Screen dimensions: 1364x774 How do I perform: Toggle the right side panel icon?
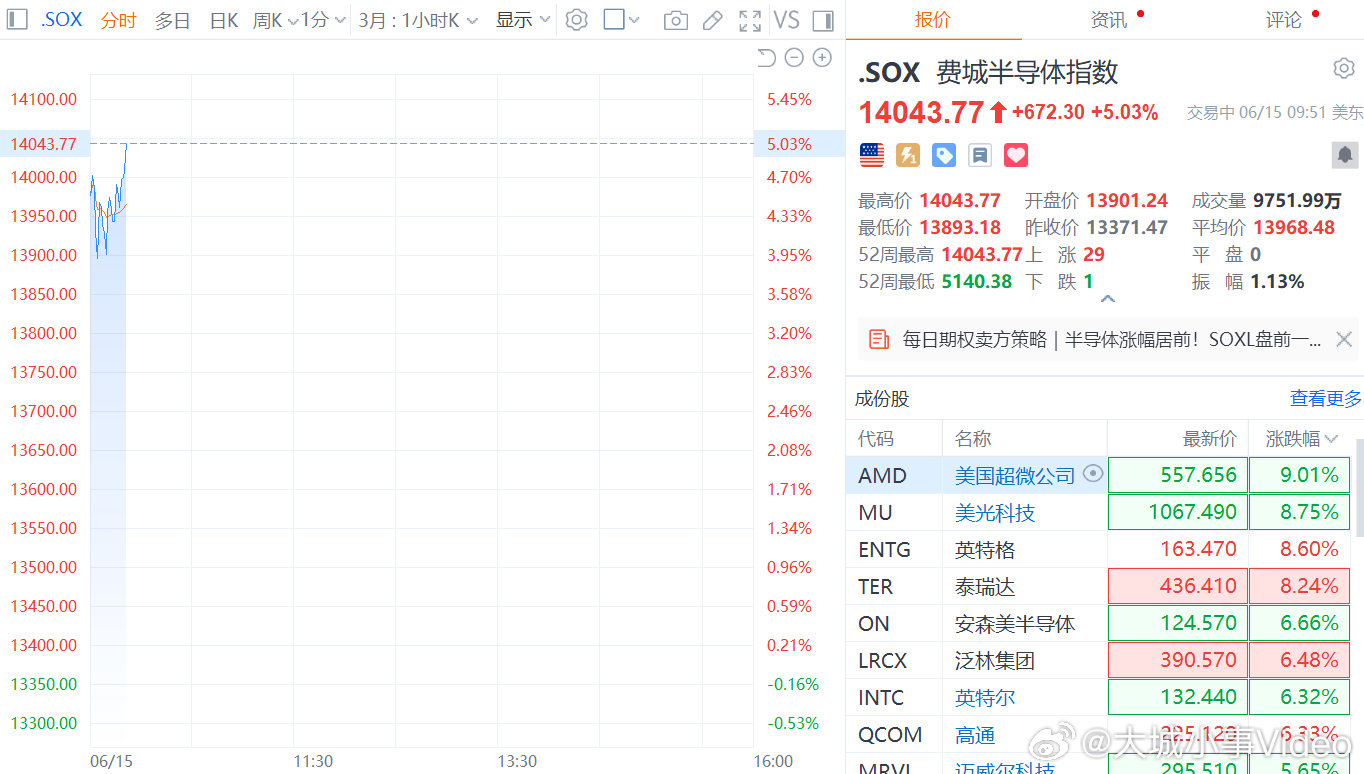823,20
